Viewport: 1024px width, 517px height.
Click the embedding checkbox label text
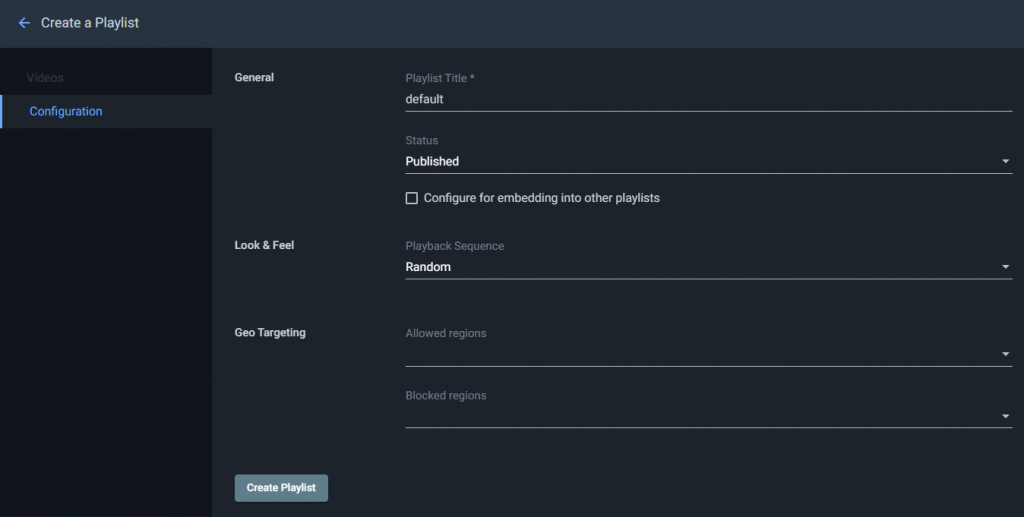(x=541, y=198)
